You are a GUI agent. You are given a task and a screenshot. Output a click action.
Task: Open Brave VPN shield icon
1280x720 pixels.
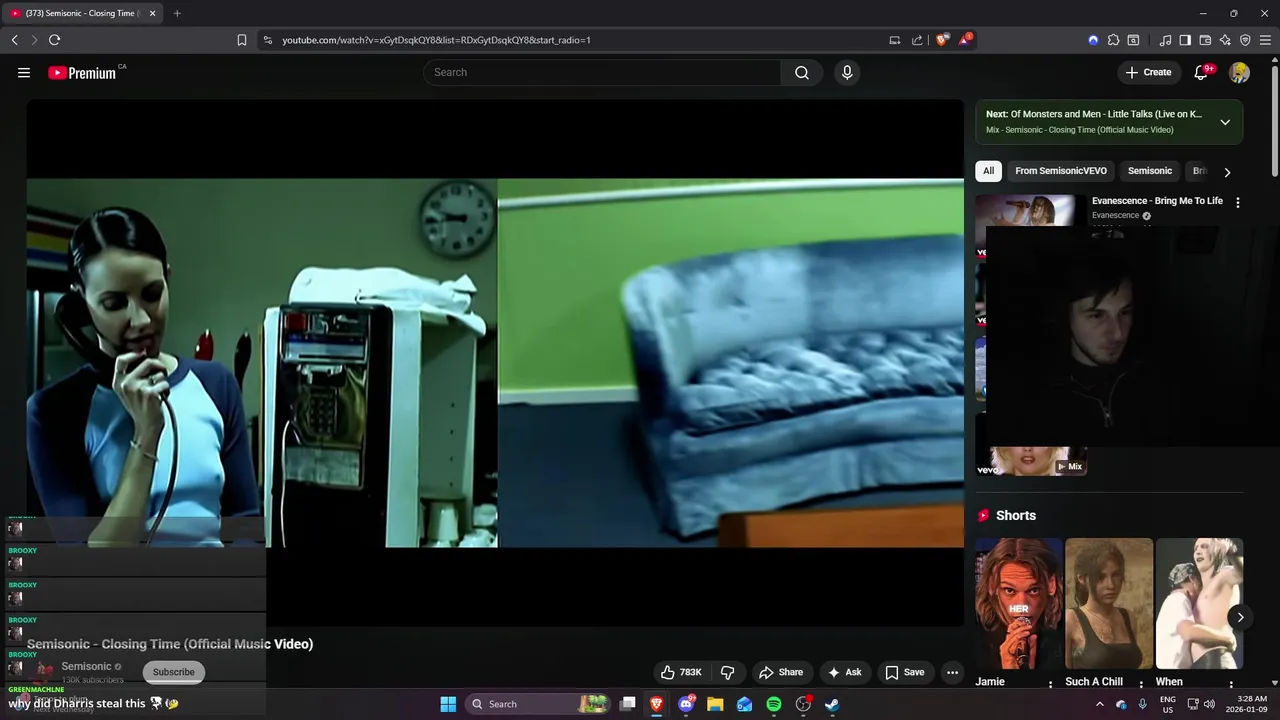1245,40
